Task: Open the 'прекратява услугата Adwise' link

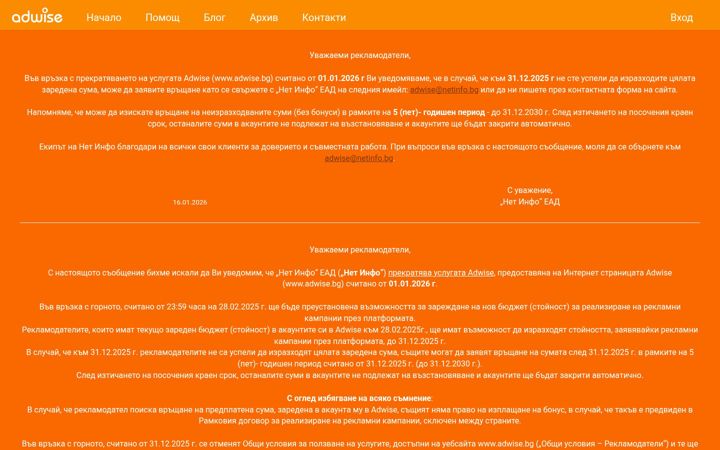Action: click(x=441, y=273)
